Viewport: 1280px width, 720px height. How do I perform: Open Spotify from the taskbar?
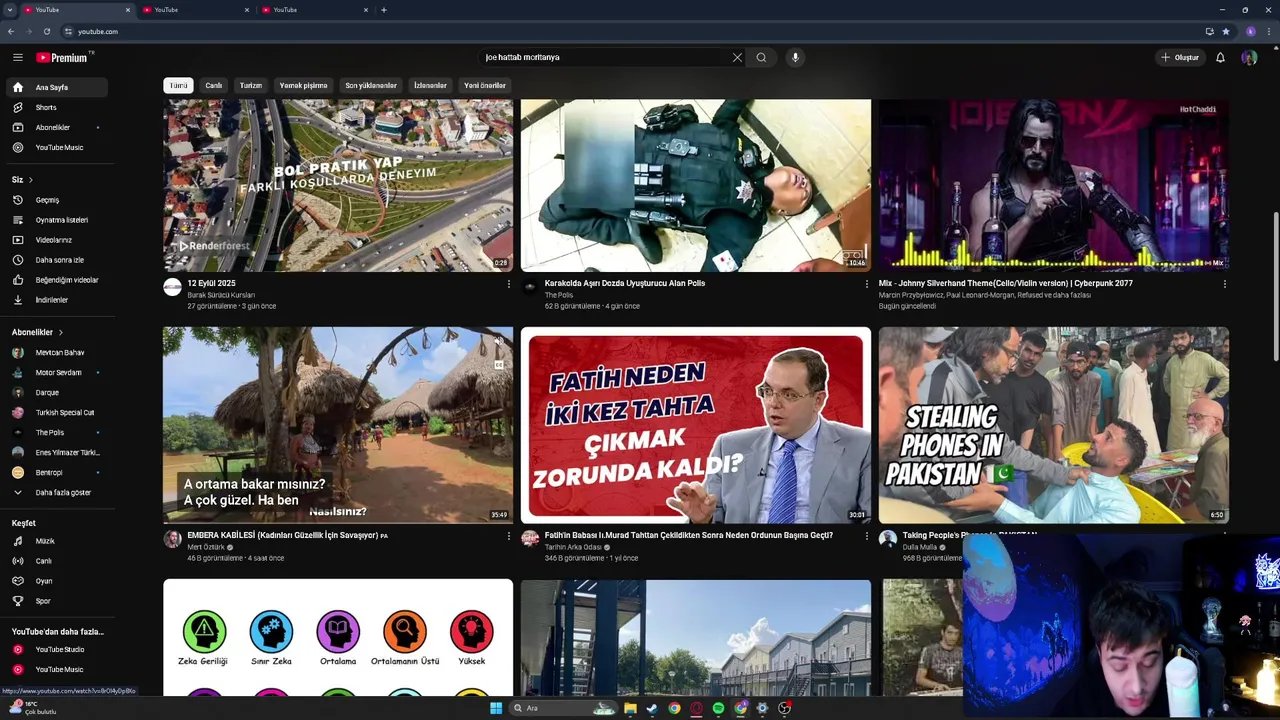[718, 708]
